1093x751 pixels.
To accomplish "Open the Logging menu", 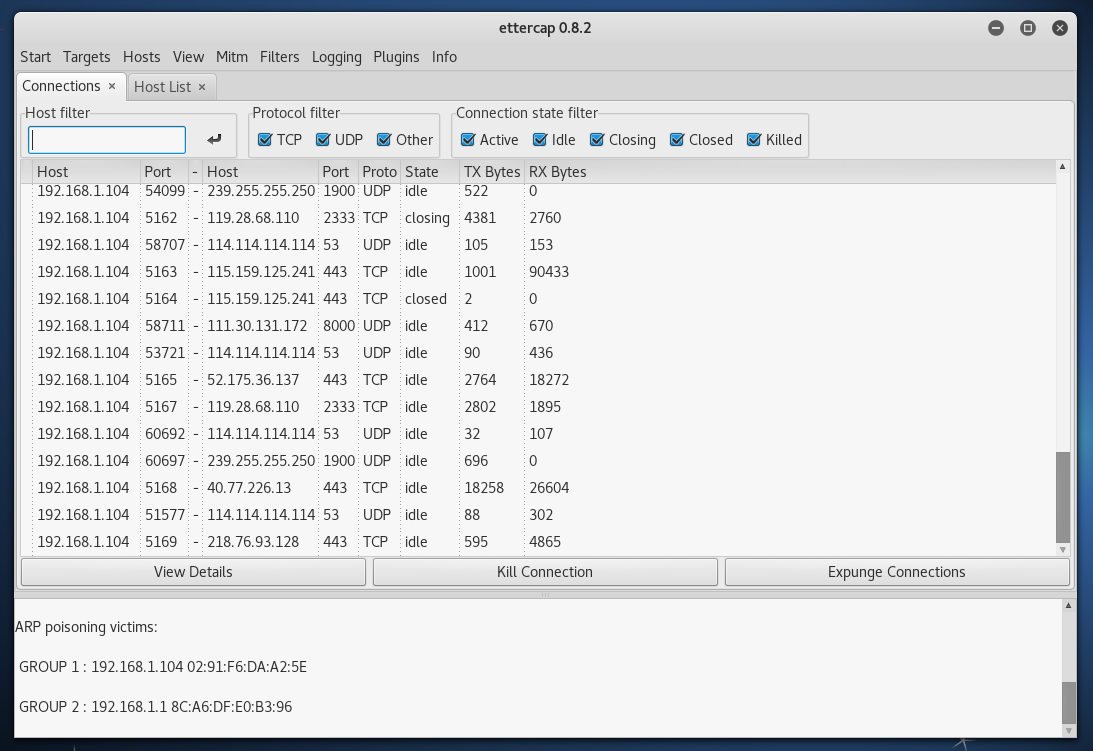I will point(337,56).
